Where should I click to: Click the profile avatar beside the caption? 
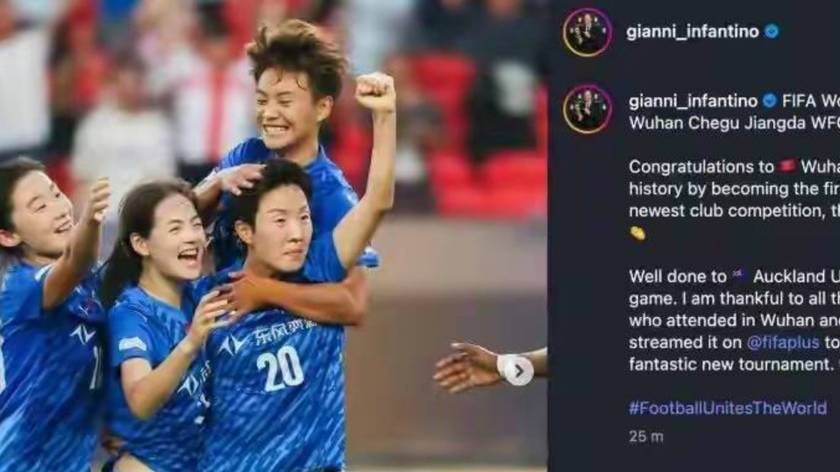tap(587, 109)
